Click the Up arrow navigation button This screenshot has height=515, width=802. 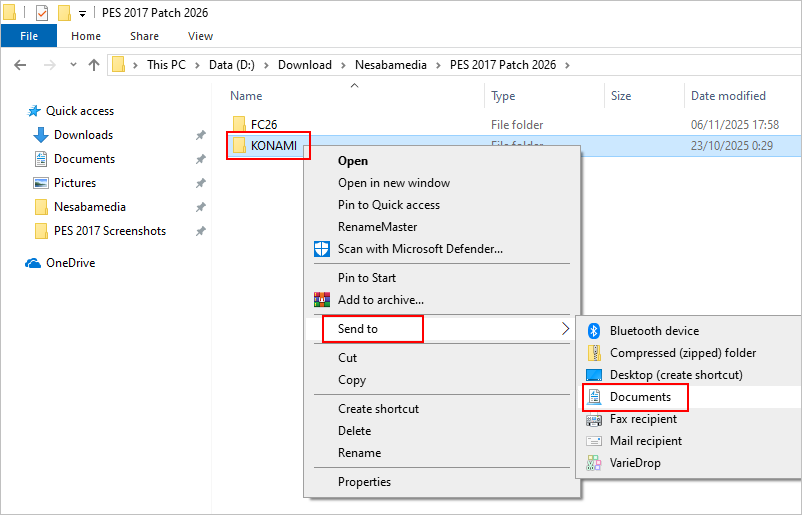94,65
